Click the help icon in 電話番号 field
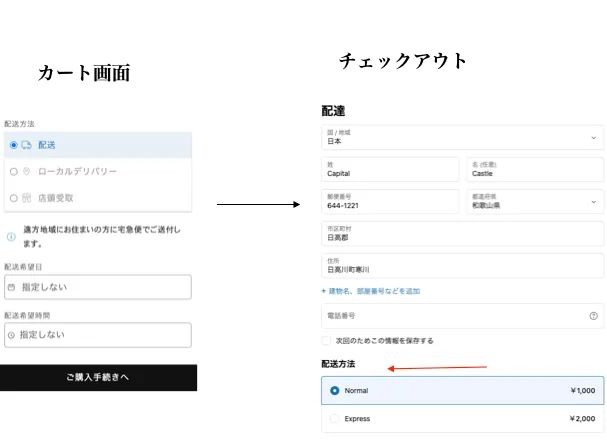 pos(596,316)
